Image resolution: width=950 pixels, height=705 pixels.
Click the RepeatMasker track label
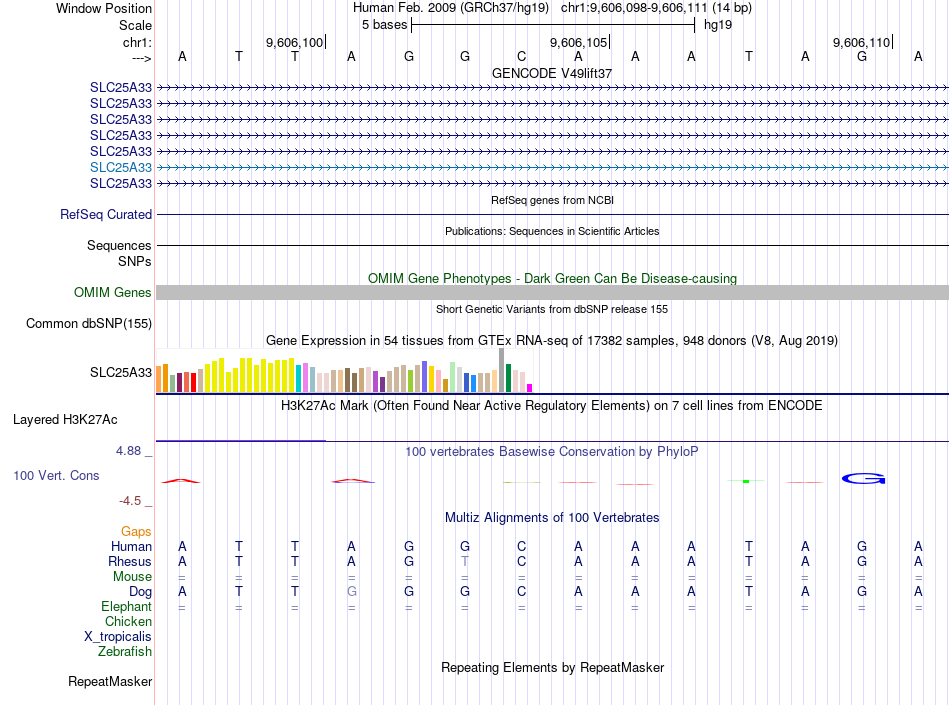click(110, 682)
